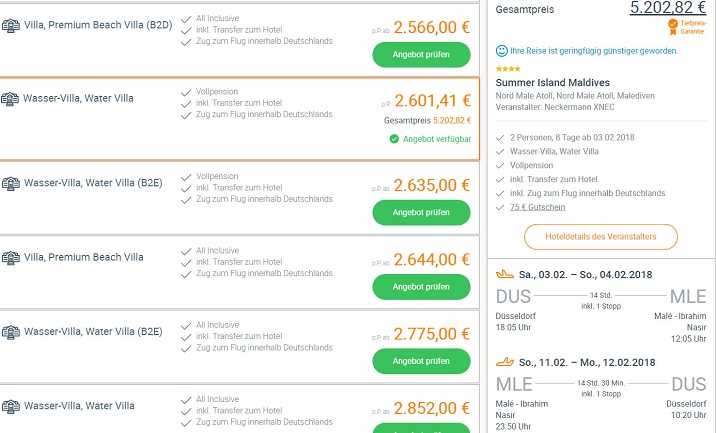Click the smiley icon beside price notice
Viewport: 716px width, 433px height.
501,50
